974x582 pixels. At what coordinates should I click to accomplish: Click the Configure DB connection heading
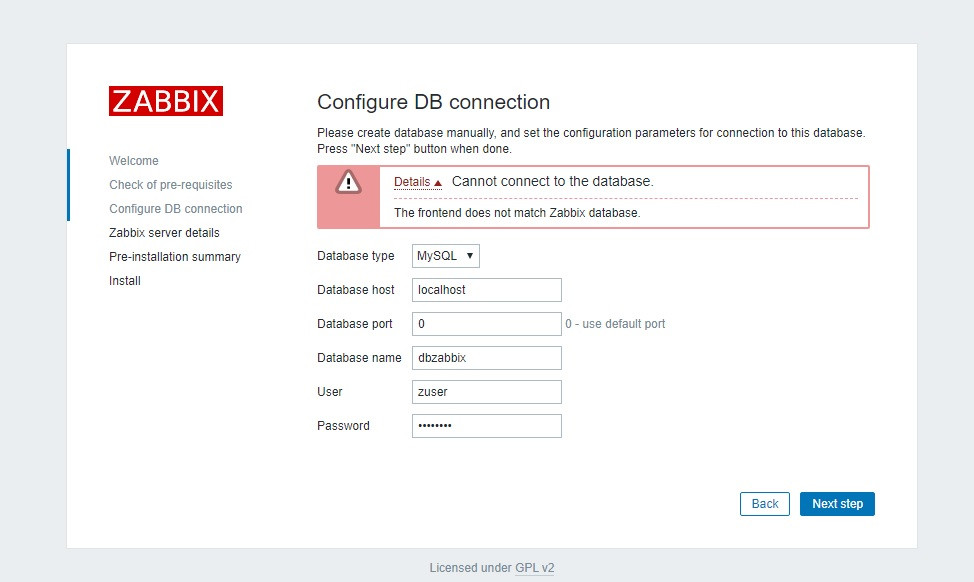coord(433,102)
